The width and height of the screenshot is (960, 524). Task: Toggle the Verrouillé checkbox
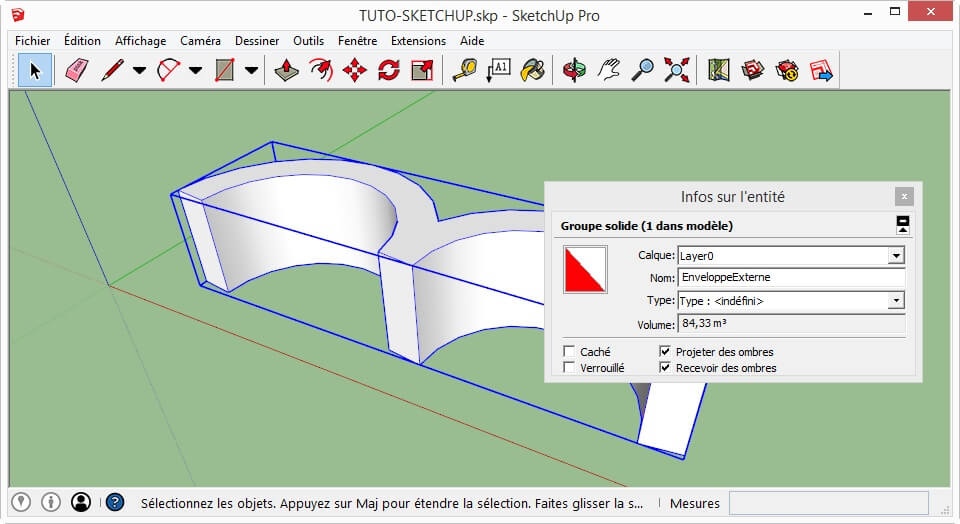click(x=569, y=367)
